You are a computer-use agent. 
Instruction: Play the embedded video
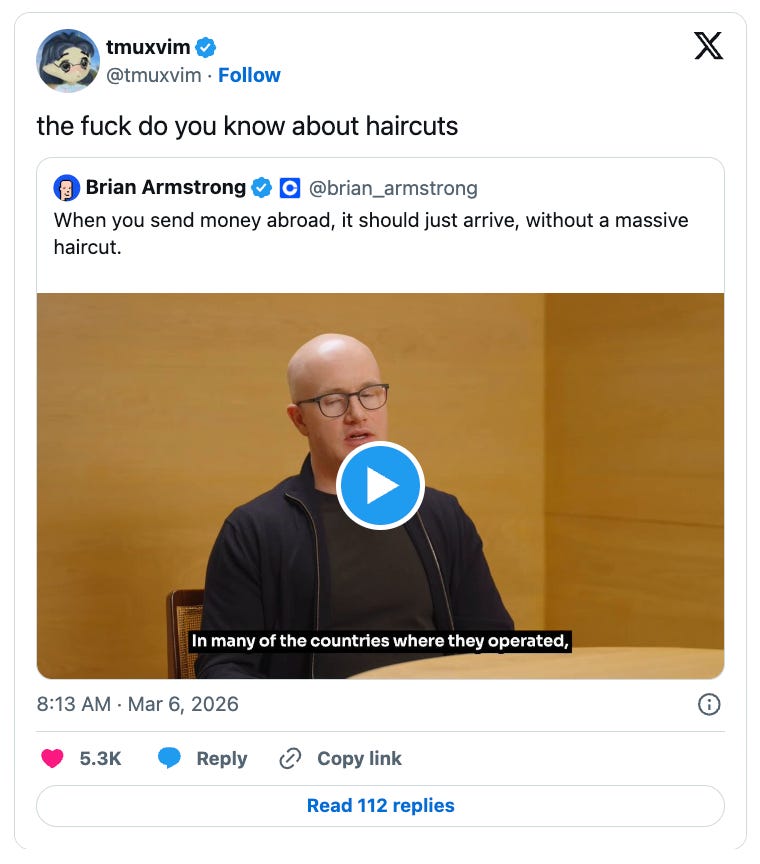pyautogui.click(x=380, y=485)
